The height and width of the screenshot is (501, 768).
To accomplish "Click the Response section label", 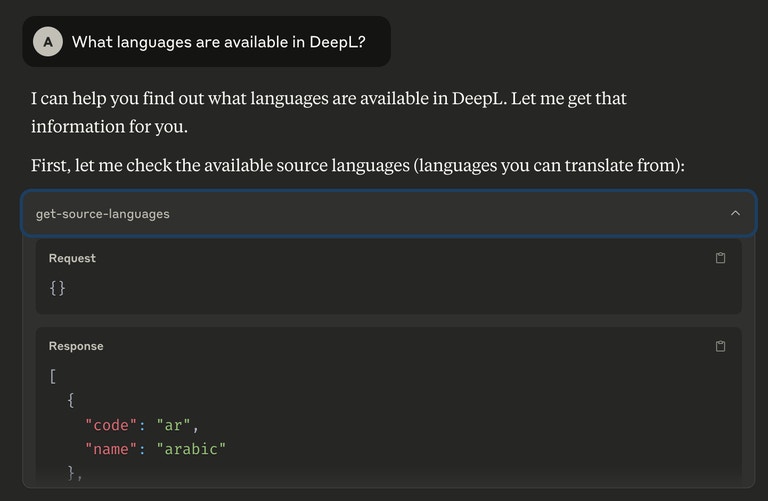I will [76, 346].
